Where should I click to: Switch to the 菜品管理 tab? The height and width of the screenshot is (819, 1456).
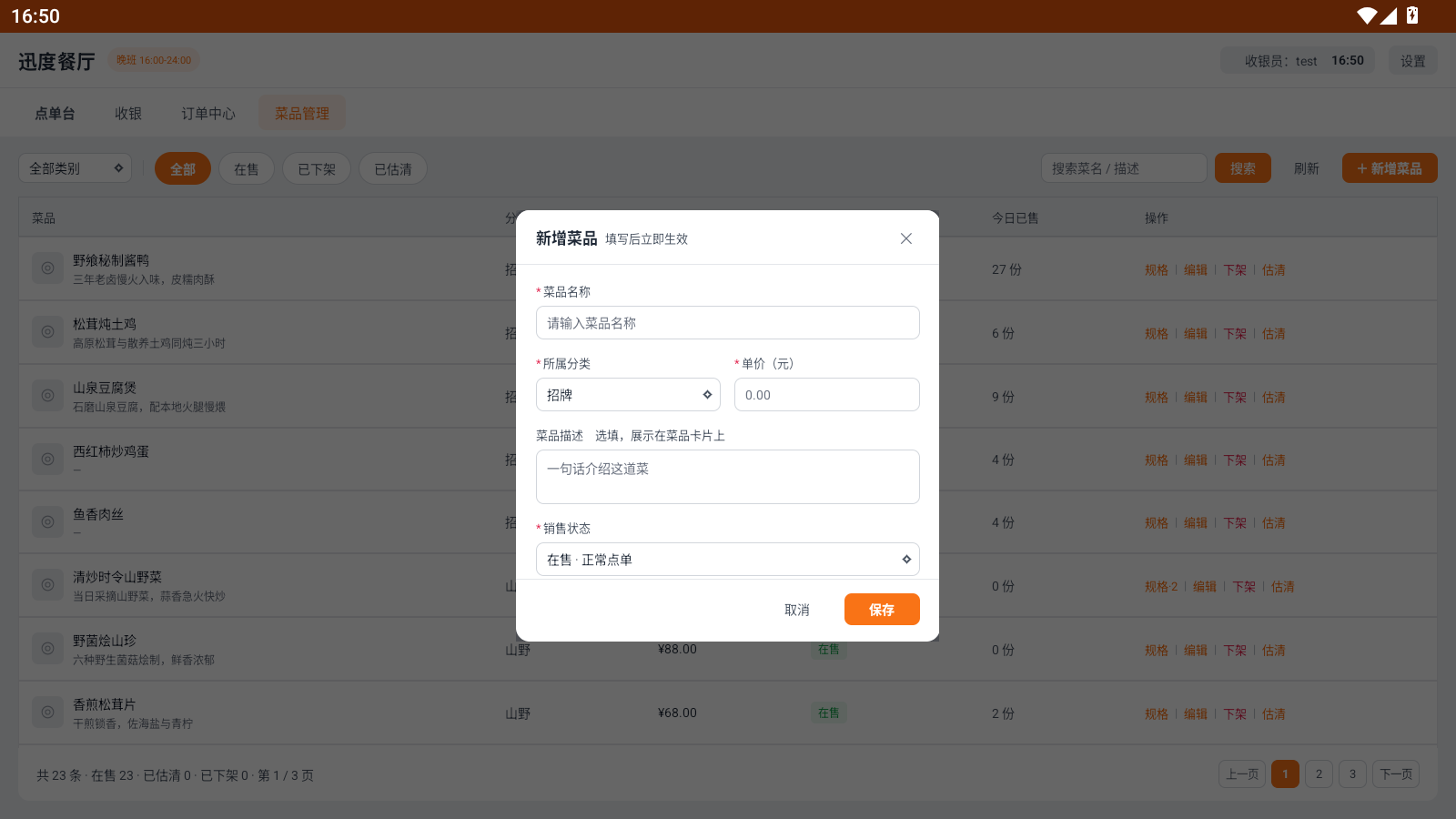[x=302, y=114]
